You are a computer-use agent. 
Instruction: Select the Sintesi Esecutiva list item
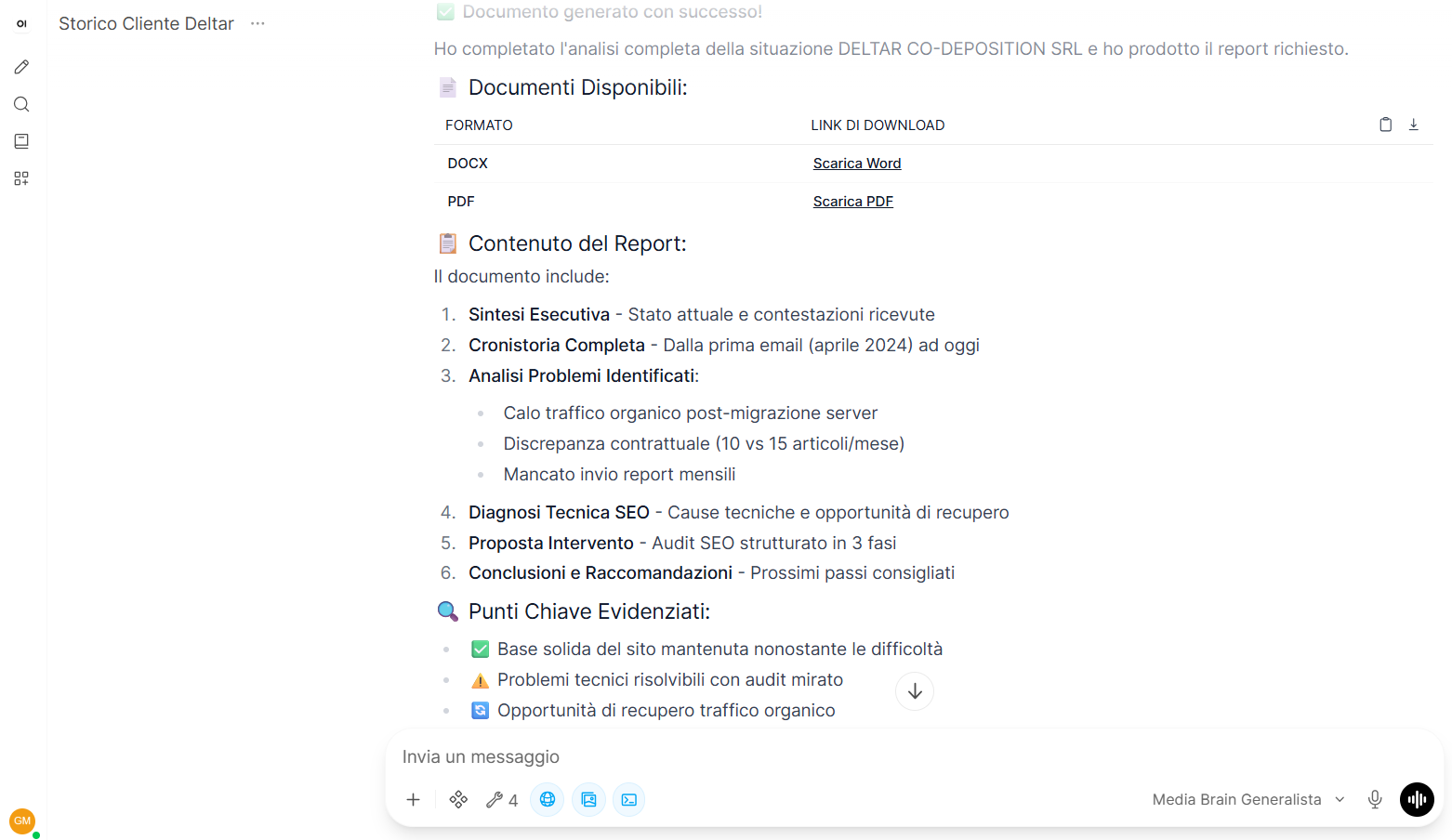(x=702, y=315)
